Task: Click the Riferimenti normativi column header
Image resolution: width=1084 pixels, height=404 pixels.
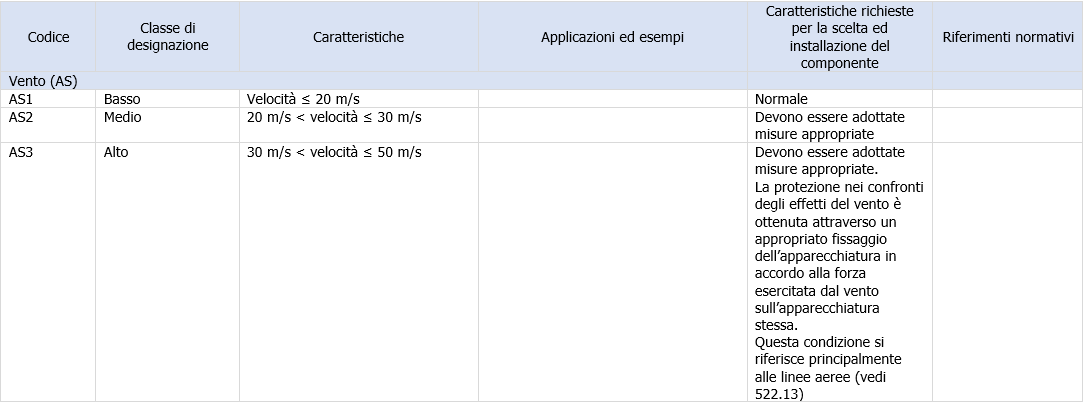Action: click(x=1006, y=37)
